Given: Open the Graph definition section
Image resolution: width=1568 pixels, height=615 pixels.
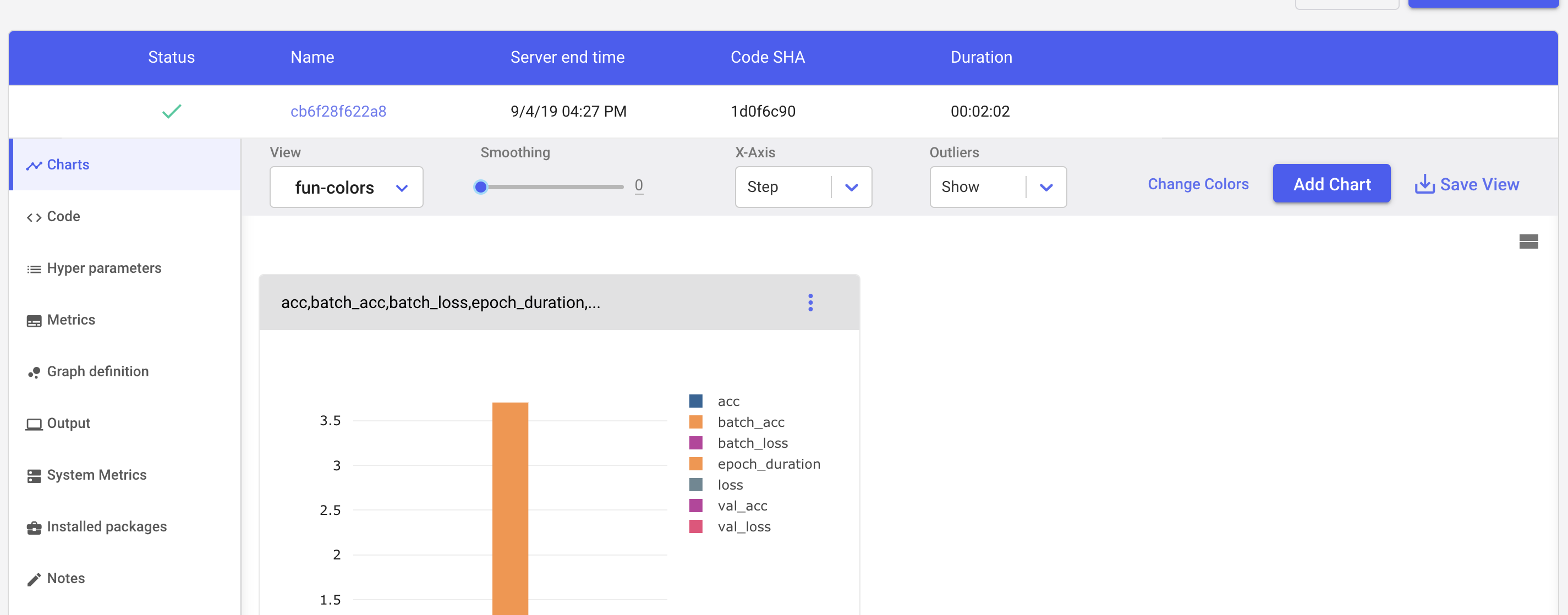Looking at the screenshot, I should pyautogui.click(x=125, y=372).
